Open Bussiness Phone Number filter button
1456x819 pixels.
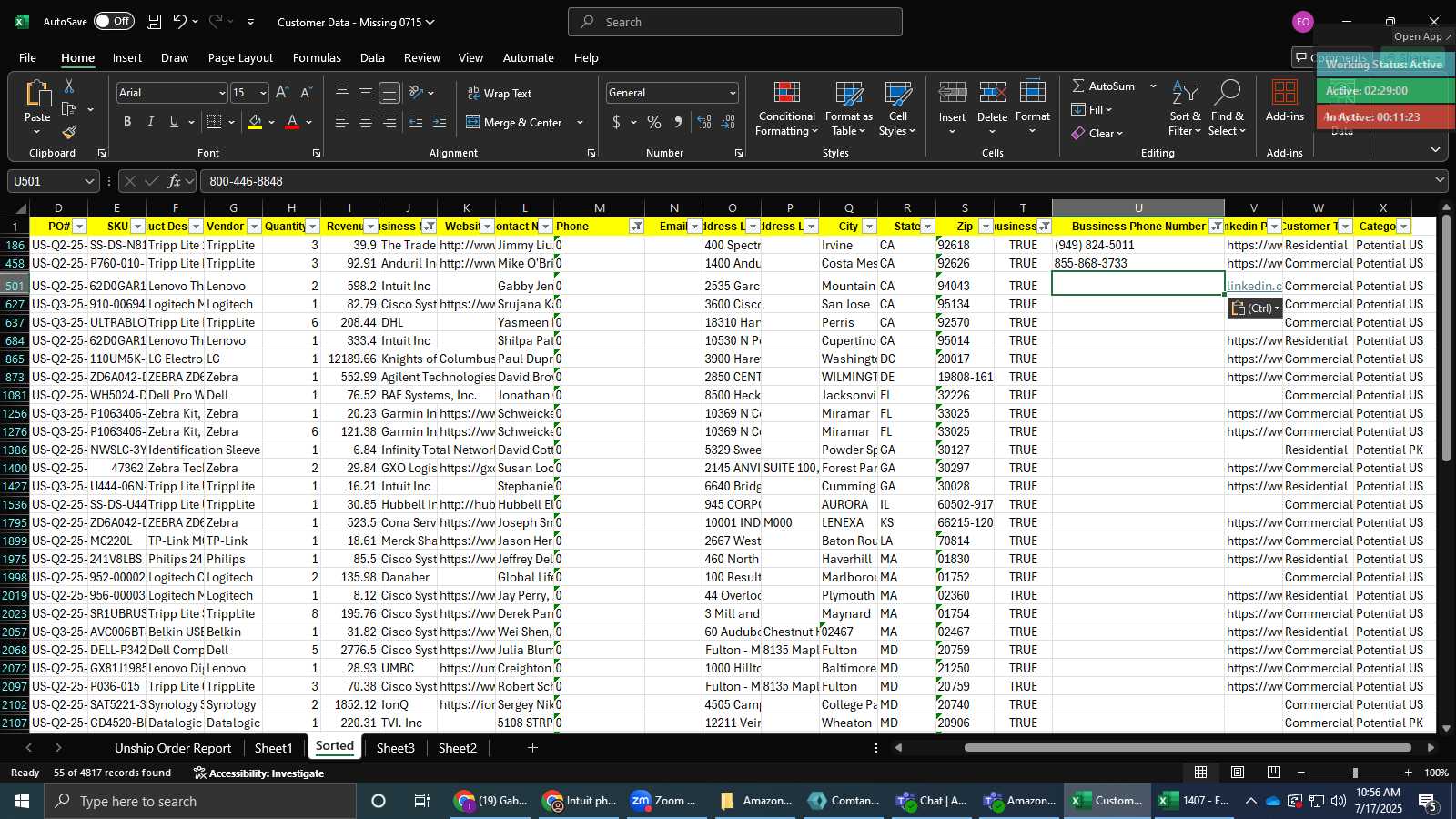click(1217, 227)
